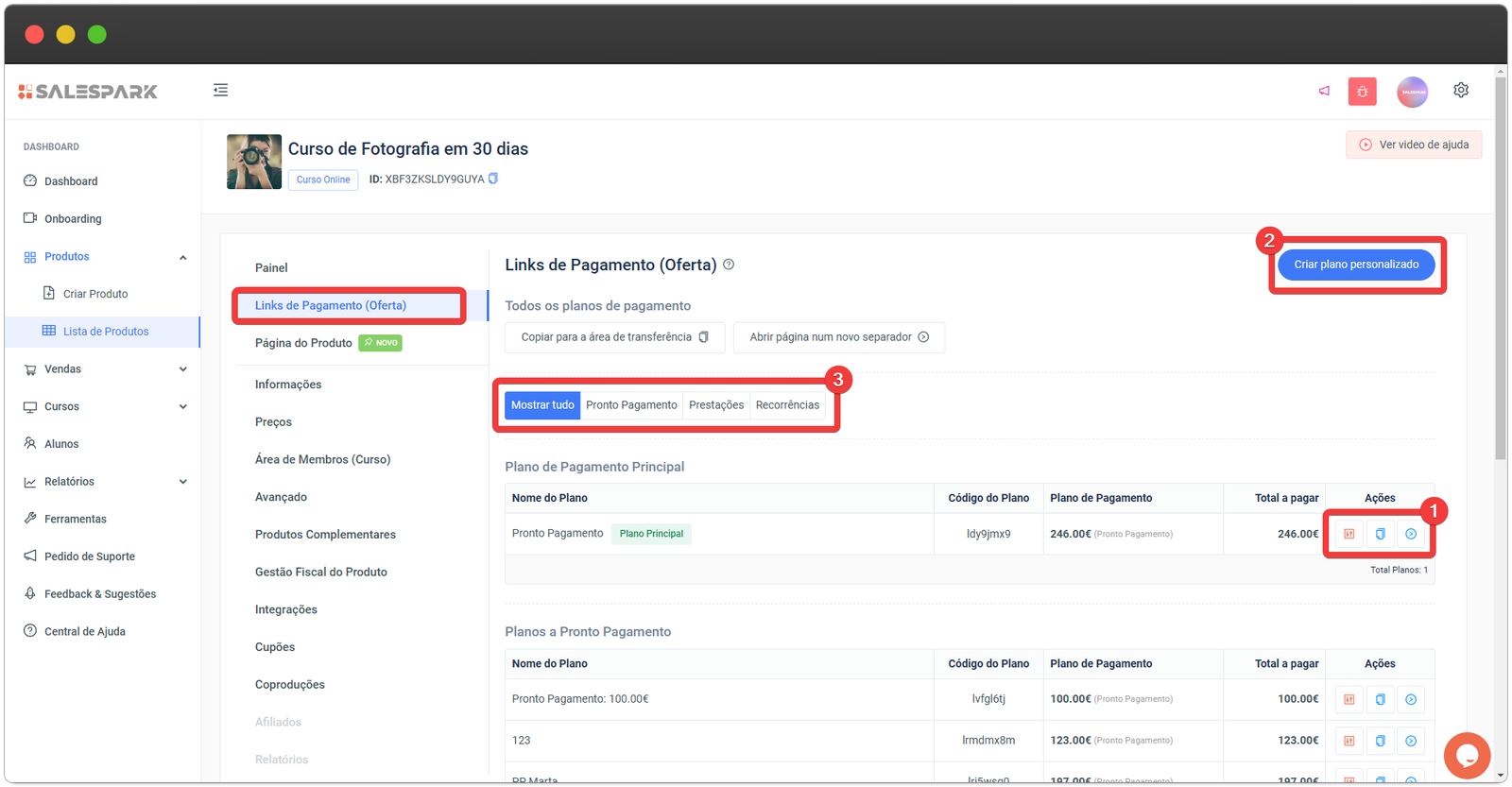Viewport: 1512px width, 787px height.
Task: Copy the product ID using copy icon
Action: coord(492,179)
